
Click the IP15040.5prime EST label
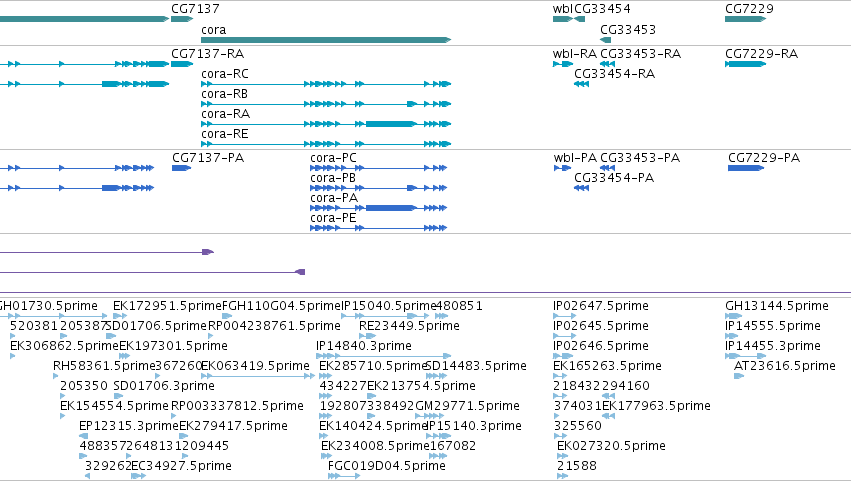pos(389,306)
